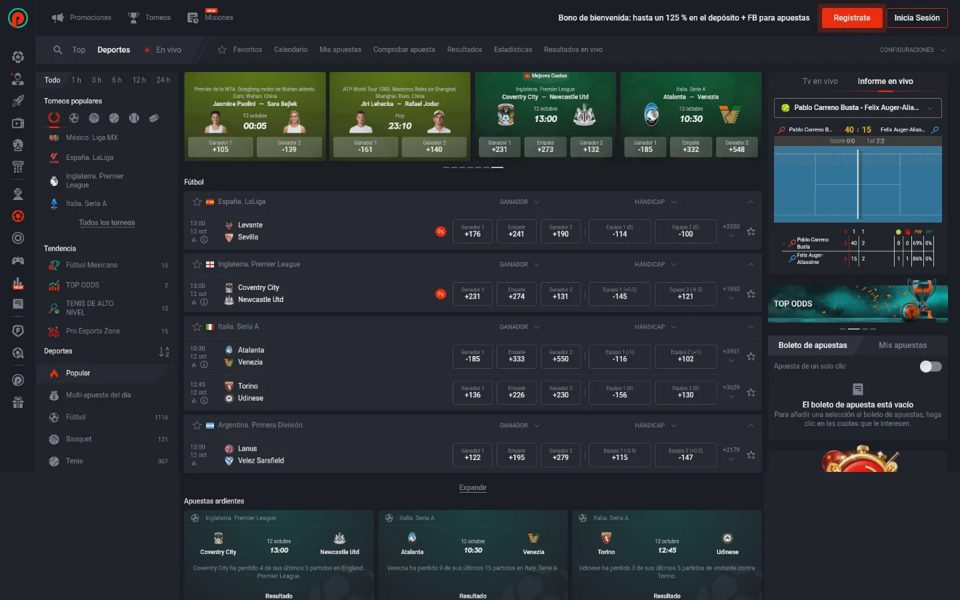Switch to the En vivo tab
This screenshot has width=960, height=600.
[x=163, y=50]
